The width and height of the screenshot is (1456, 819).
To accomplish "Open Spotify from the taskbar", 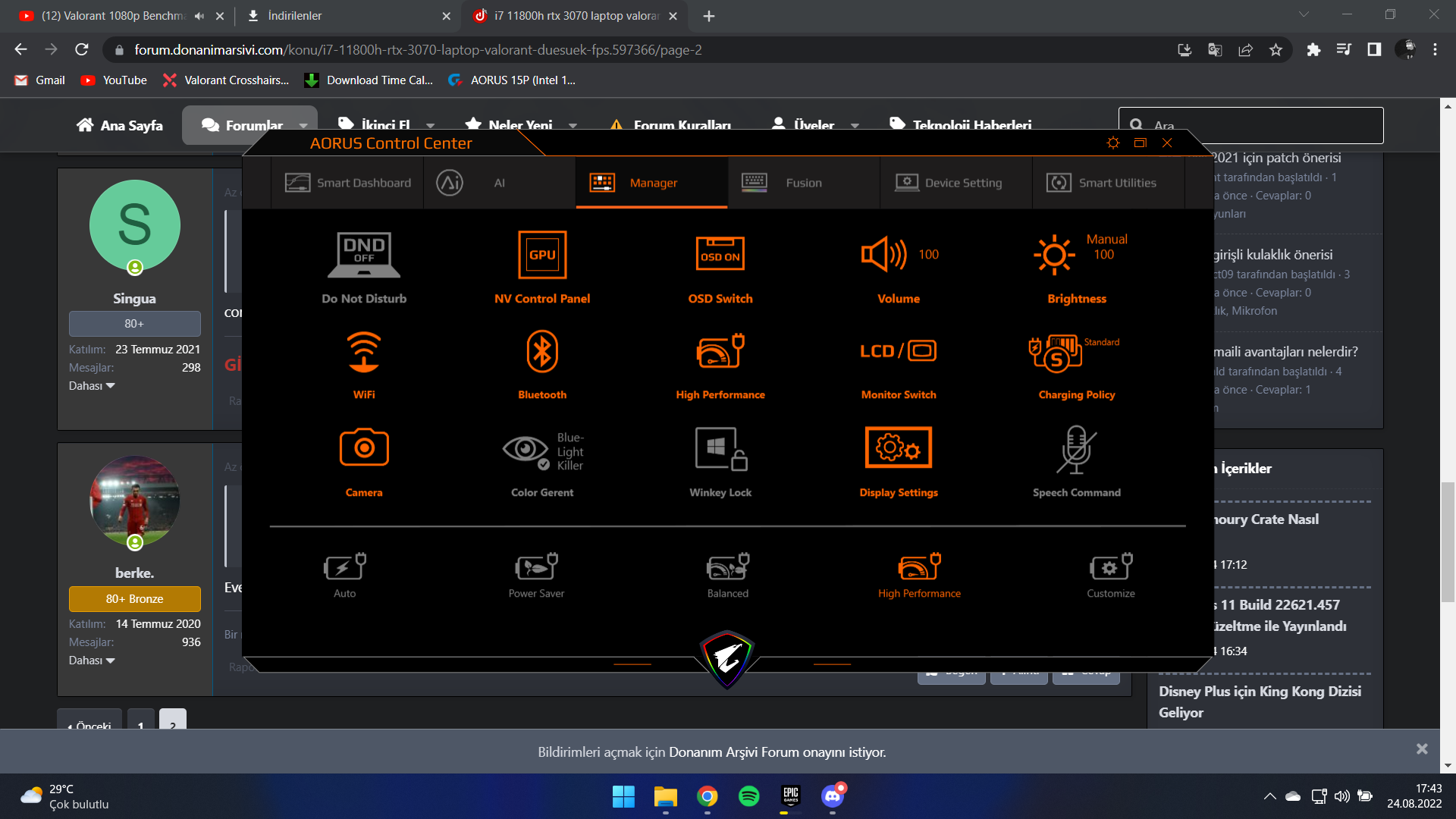I will point(748,796).
